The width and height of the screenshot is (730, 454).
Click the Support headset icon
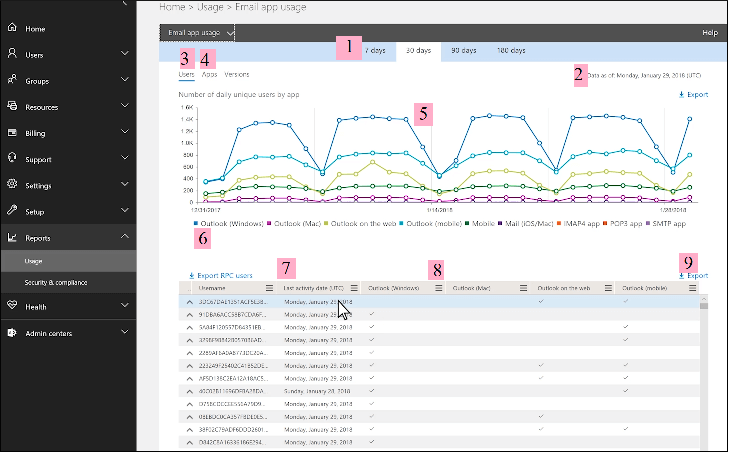[x=12, y=158]
